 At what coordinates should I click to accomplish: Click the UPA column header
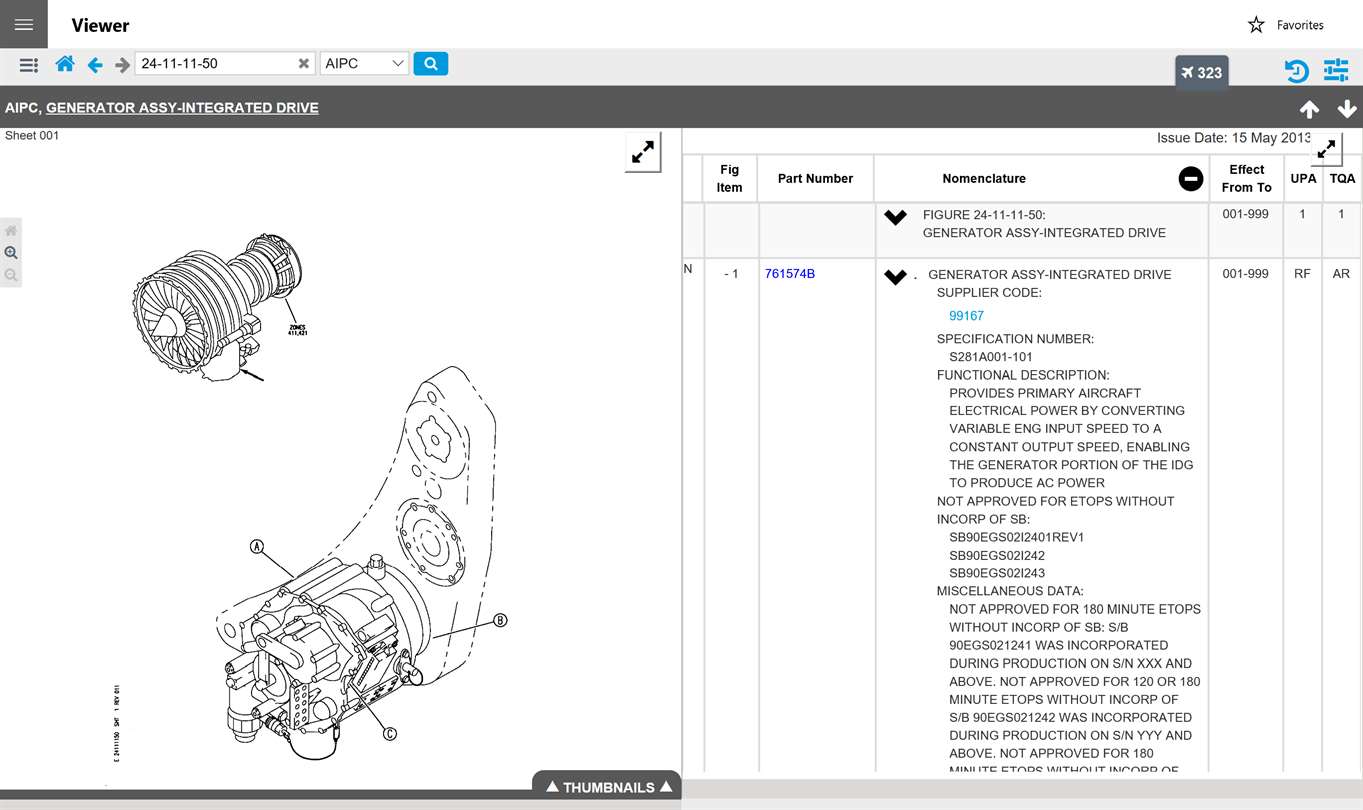tap(1304, 178)
